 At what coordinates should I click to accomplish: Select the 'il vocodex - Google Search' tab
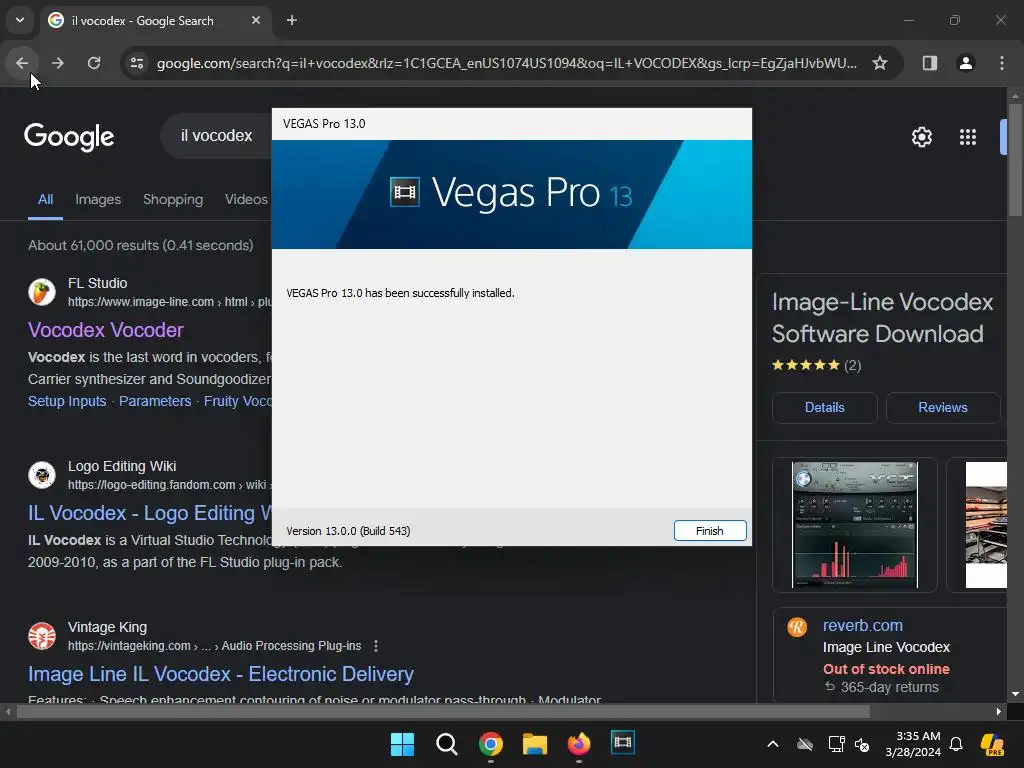click(x=155, y=21)
